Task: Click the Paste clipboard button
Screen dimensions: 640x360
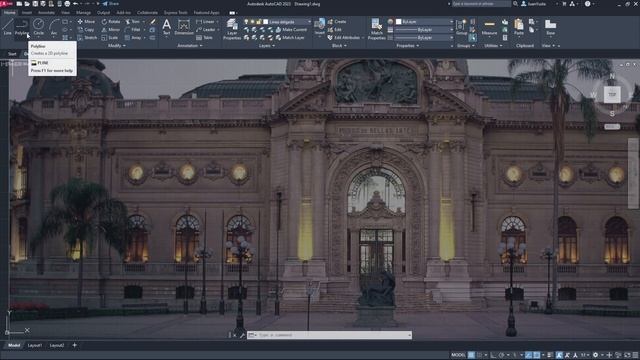Action: (519, 27)
